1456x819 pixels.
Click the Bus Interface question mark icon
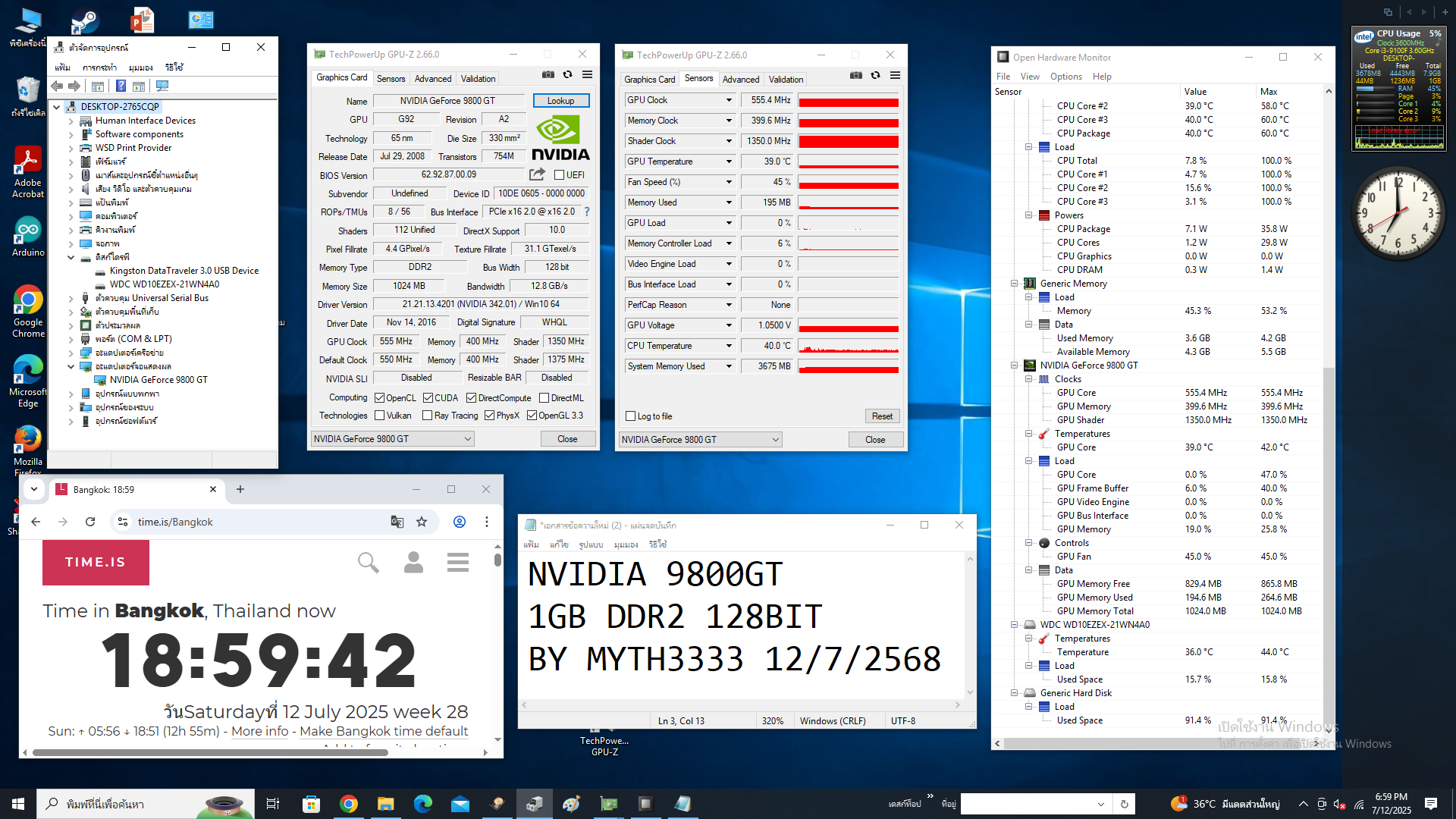587,212
